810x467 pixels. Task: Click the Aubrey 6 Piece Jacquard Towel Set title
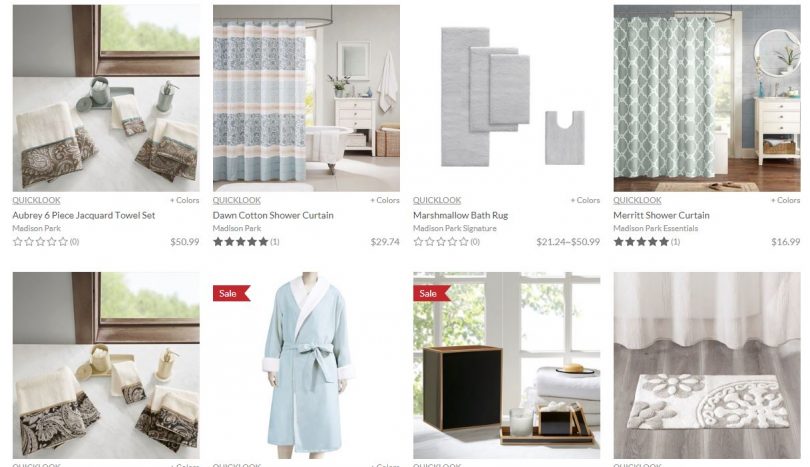pos(84,215)
